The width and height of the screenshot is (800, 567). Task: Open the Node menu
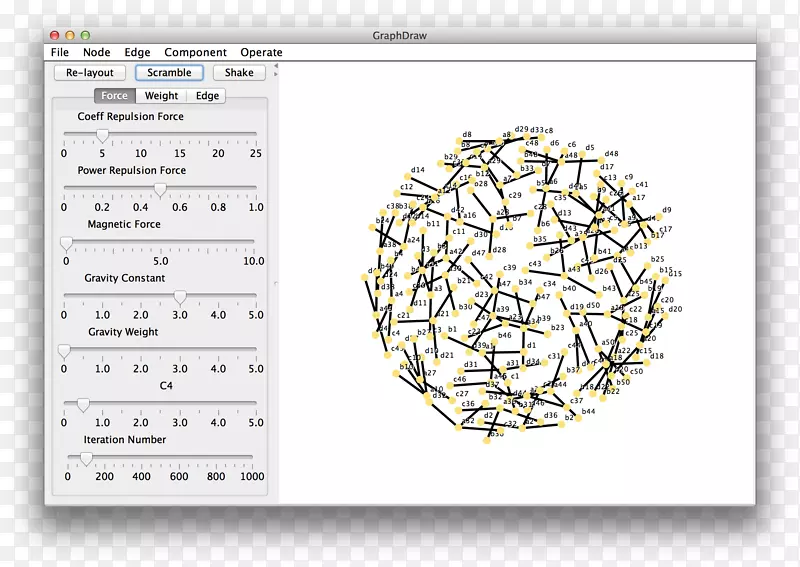point(97,52)
